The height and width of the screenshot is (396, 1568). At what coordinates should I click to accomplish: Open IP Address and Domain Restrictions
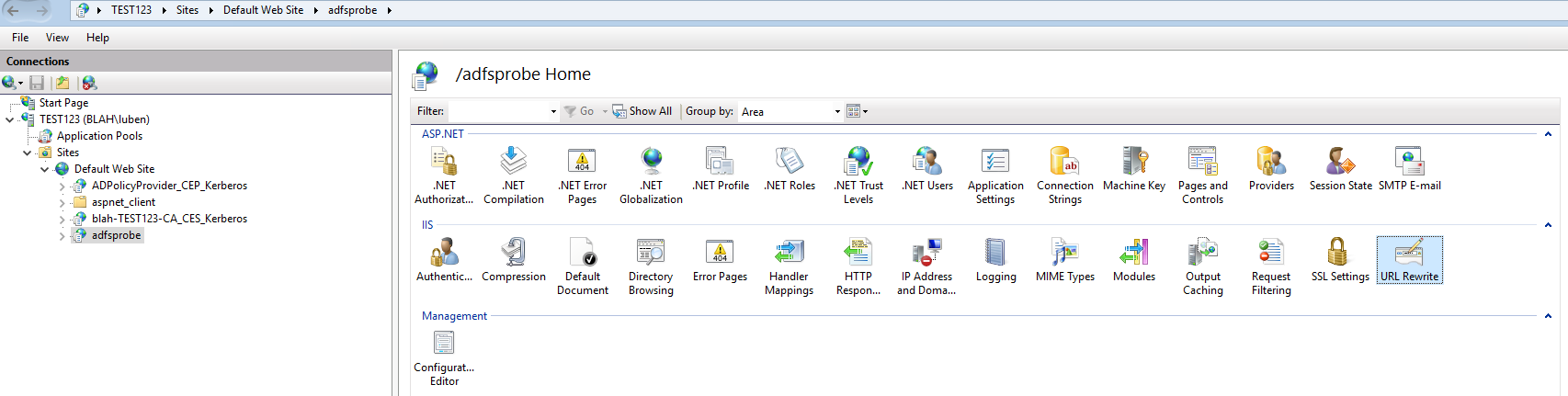pyautogui.click(x=926, y=266)
